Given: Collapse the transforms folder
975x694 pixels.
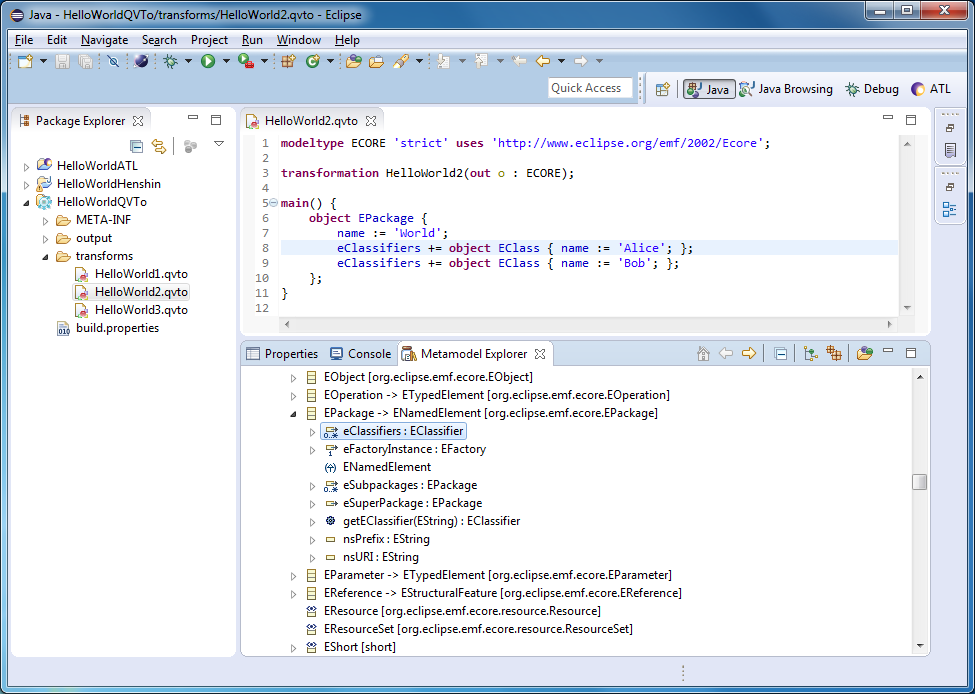Looking at the screenshot, I should click(x=46, y=257).
